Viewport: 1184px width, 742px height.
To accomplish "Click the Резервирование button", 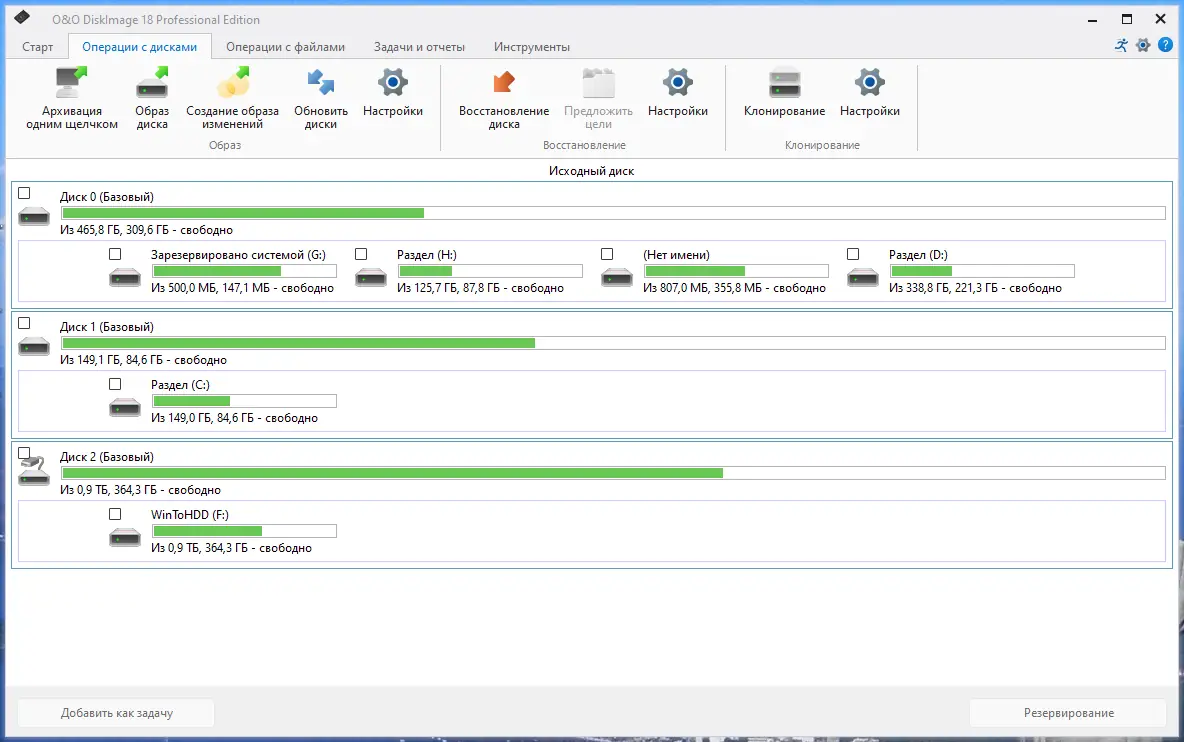I will pyautogui.click(x=1068, y=713).
